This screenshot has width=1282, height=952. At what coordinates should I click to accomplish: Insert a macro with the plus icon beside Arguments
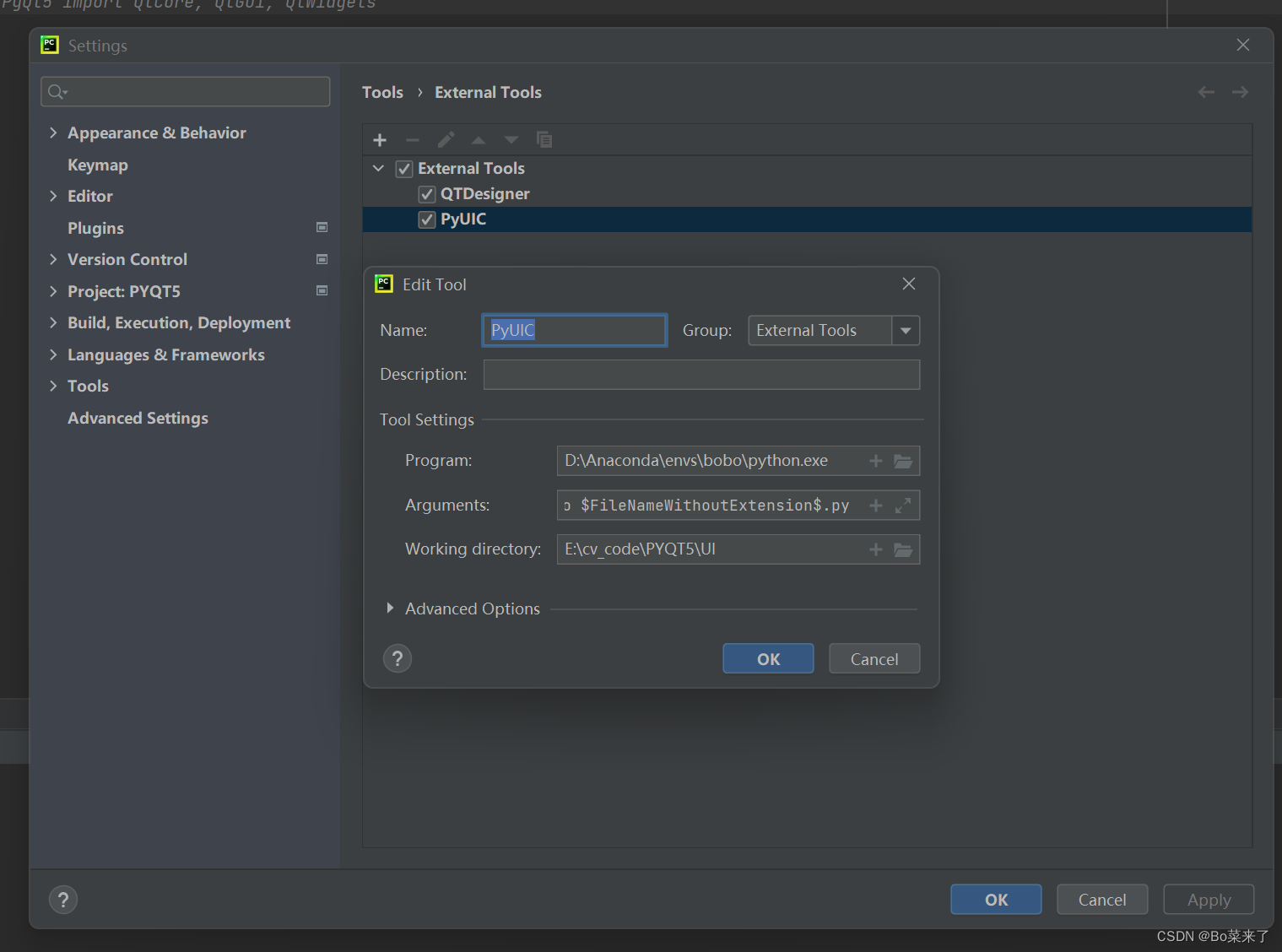click(875, 505)
